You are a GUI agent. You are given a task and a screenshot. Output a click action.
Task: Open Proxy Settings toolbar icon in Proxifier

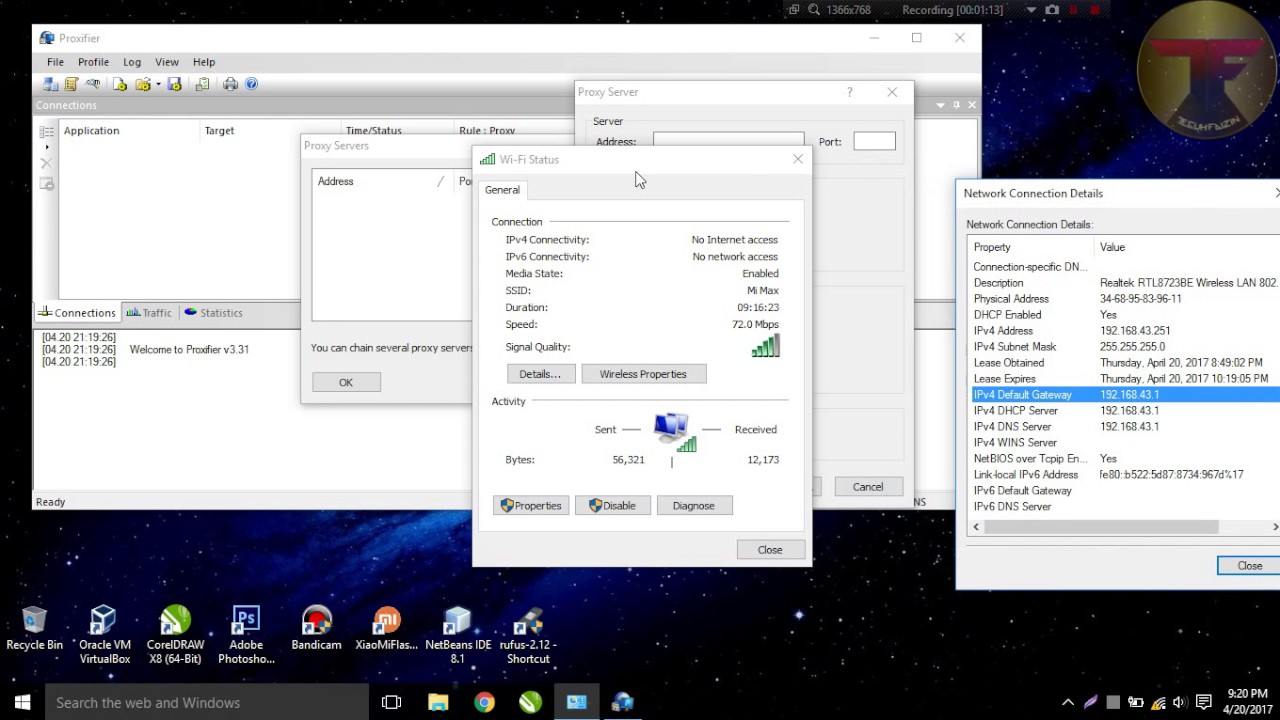50,84
